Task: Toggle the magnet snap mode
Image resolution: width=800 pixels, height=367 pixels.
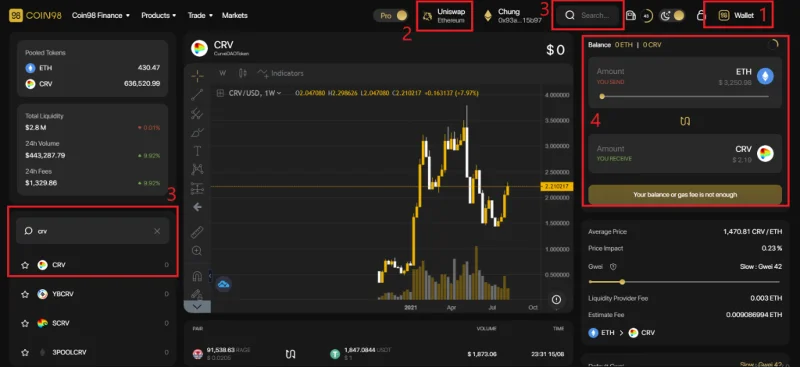Action: pyautogui.click(x=197, y=276)
